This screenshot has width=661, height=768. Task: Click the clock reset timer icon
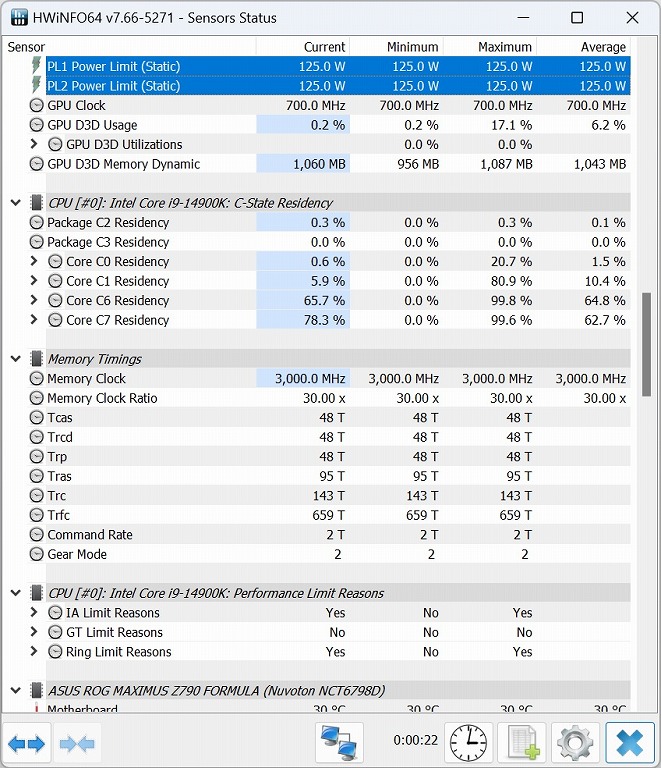tap(469, 743)
